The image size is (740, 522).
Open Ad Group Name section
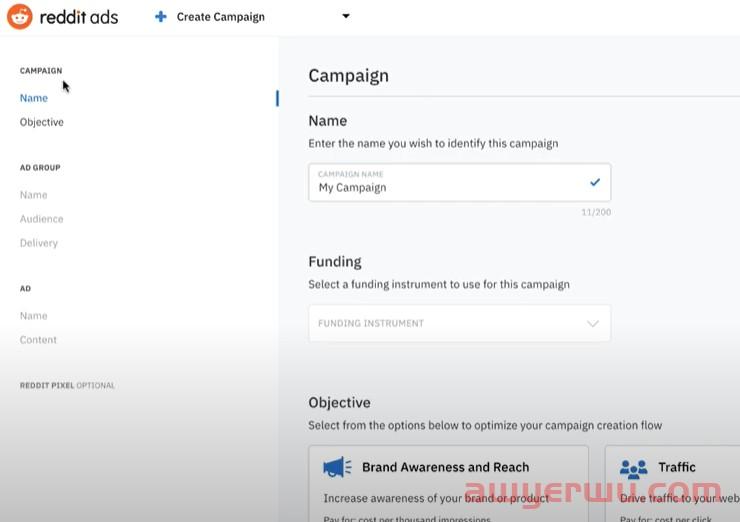coord(34,195)
